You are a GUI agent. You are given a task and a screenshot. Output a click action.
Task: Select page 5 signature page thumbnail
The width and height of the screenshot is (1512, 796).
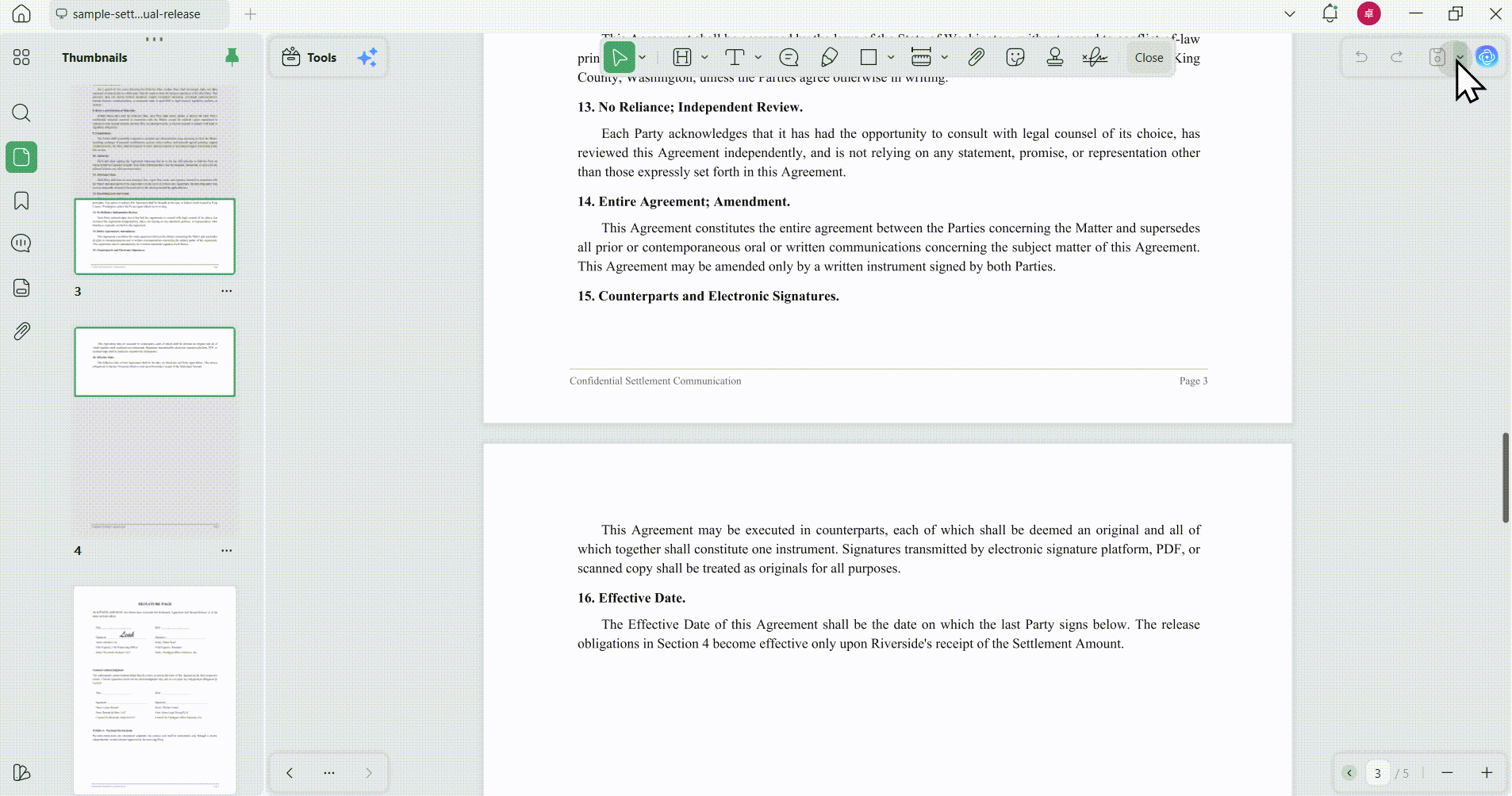[x=155, y=689]
